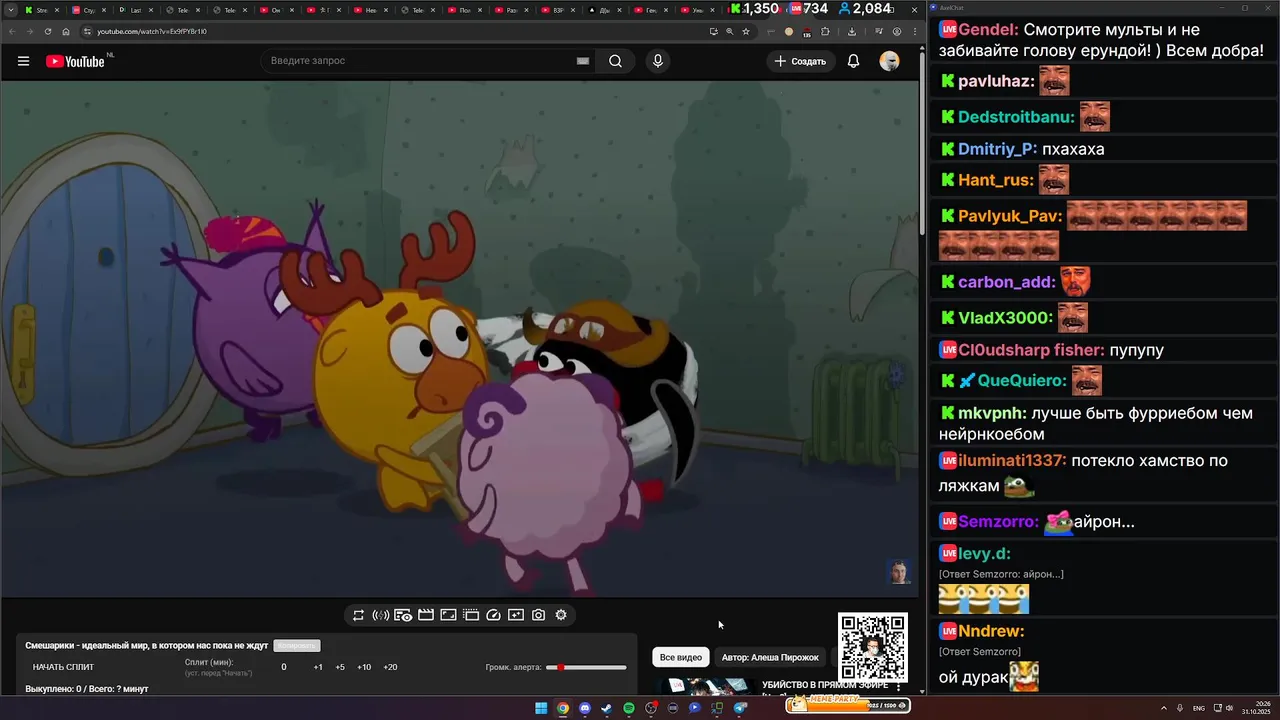The width and height of the screenshot is (1280, 720).
Task: Click the browser address bar URL
Action: click(152, 31)
